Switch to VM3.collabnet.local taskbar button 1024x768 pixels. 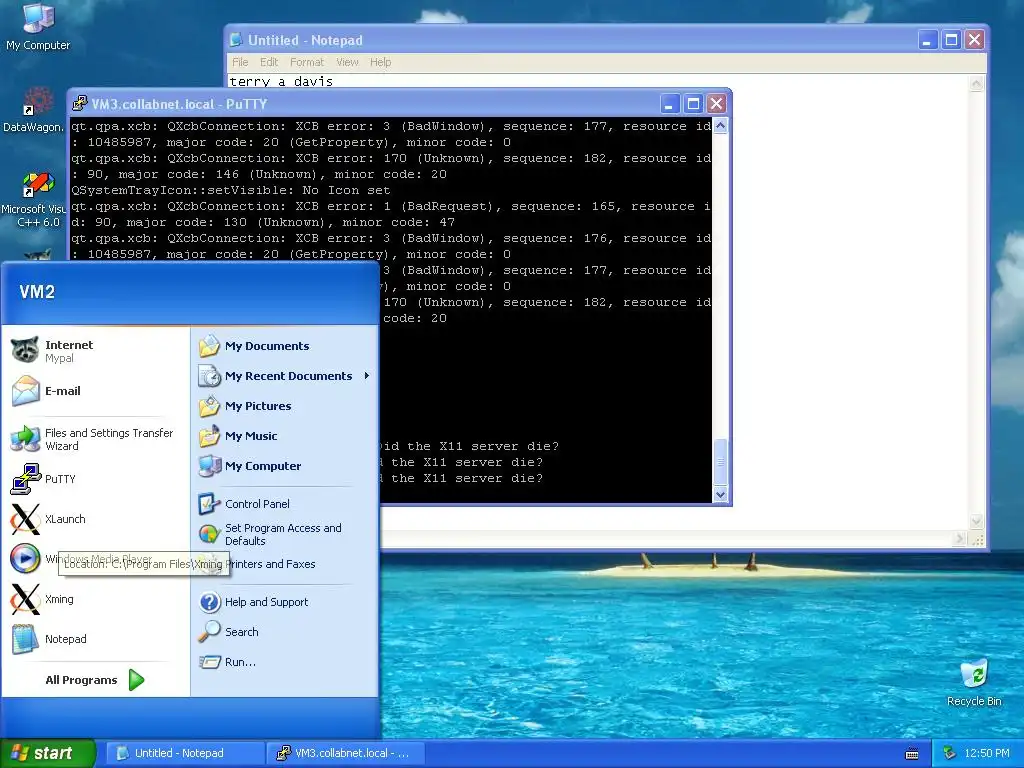point(346,753)
